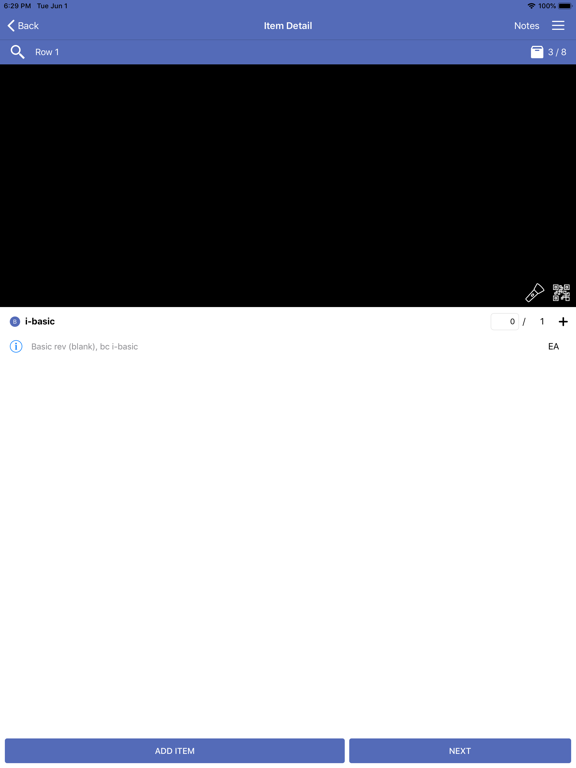Tap the EA unit label
Viewport: 576px width, 768px height.
point(553,347)
